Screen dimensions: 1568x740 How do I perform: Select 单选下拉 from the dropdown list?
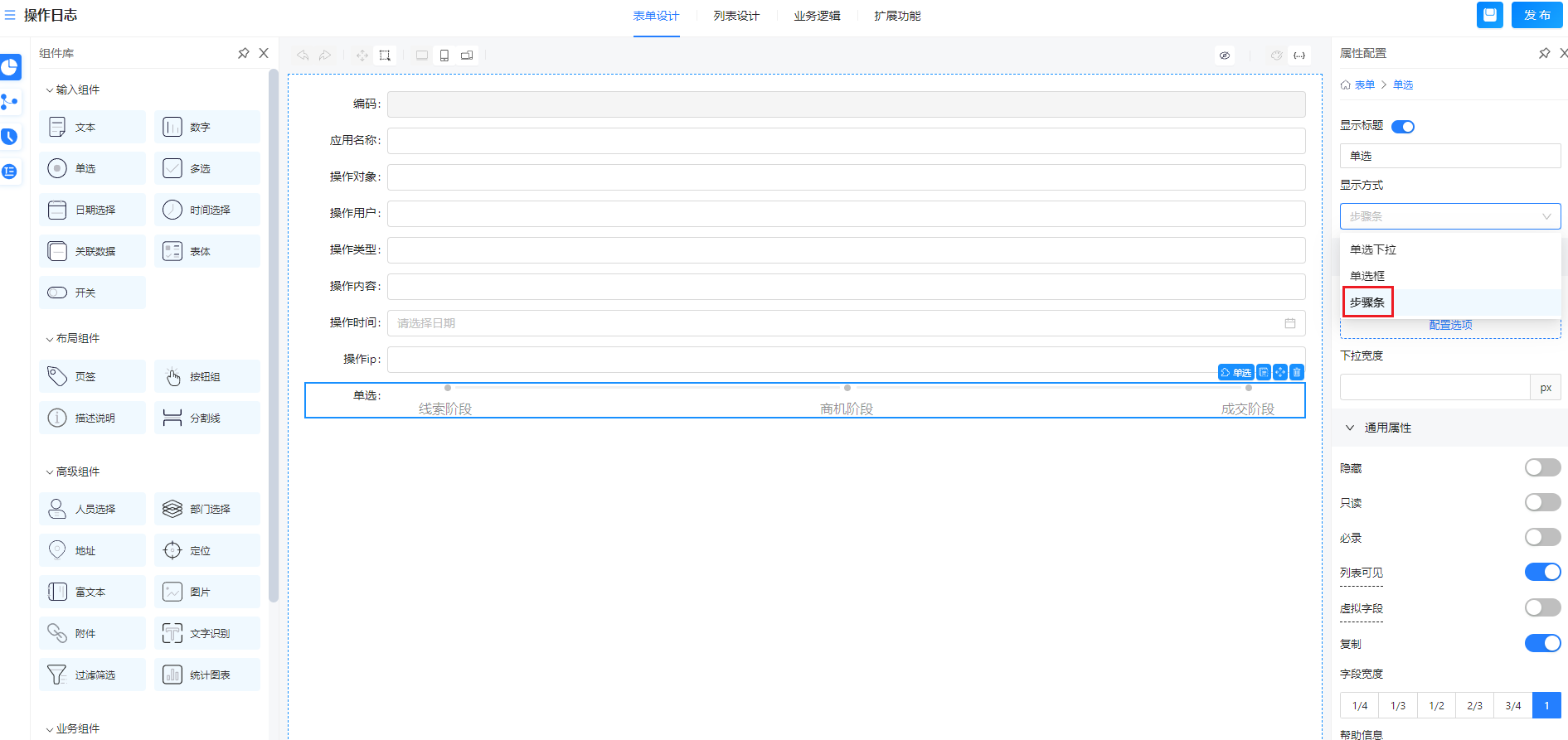(1373, 249)
